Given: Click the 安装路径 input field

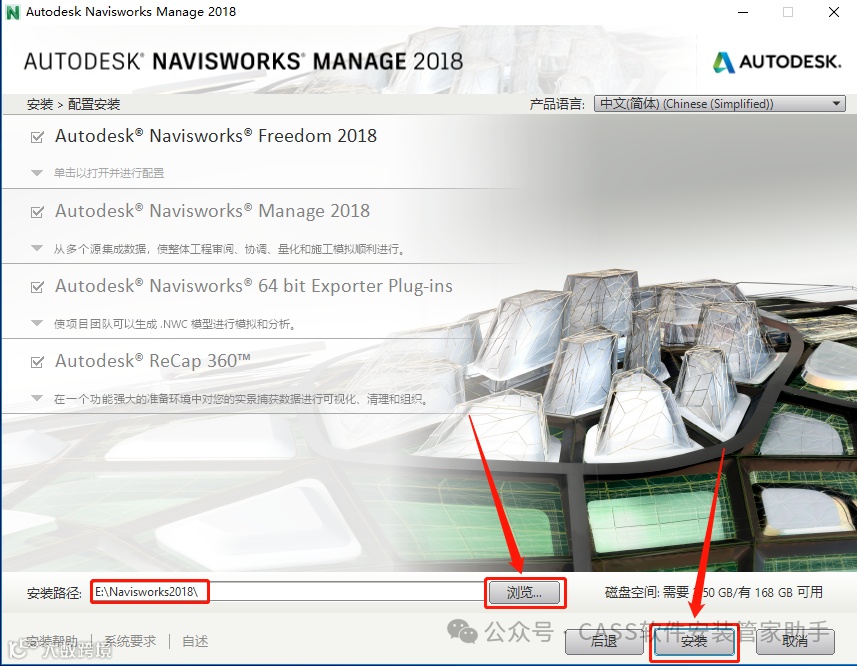Looking at the screenshot, I should pyautogui.click(x=287, y=592).
